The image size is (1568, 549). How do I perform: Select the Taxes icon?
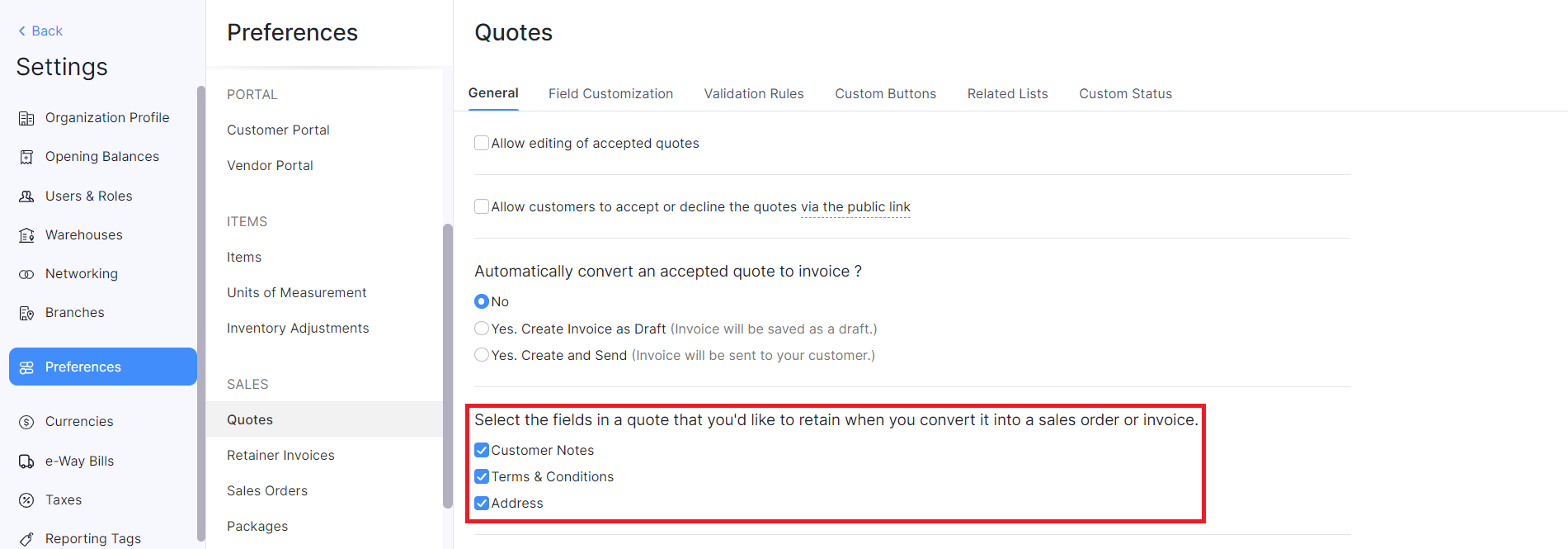(x=27, y=499)
